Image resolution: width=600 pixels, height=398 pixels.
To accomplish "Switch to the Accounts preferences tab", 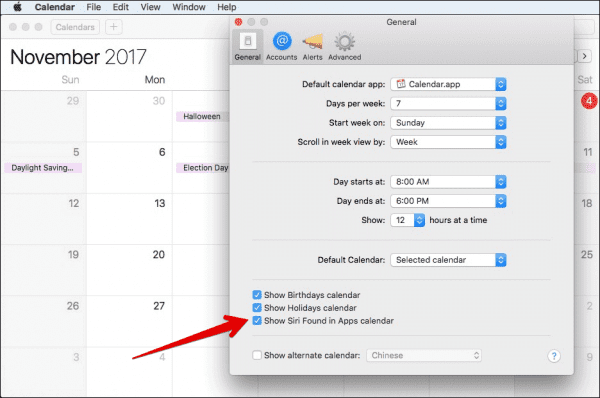I will [x=282, y=47].
